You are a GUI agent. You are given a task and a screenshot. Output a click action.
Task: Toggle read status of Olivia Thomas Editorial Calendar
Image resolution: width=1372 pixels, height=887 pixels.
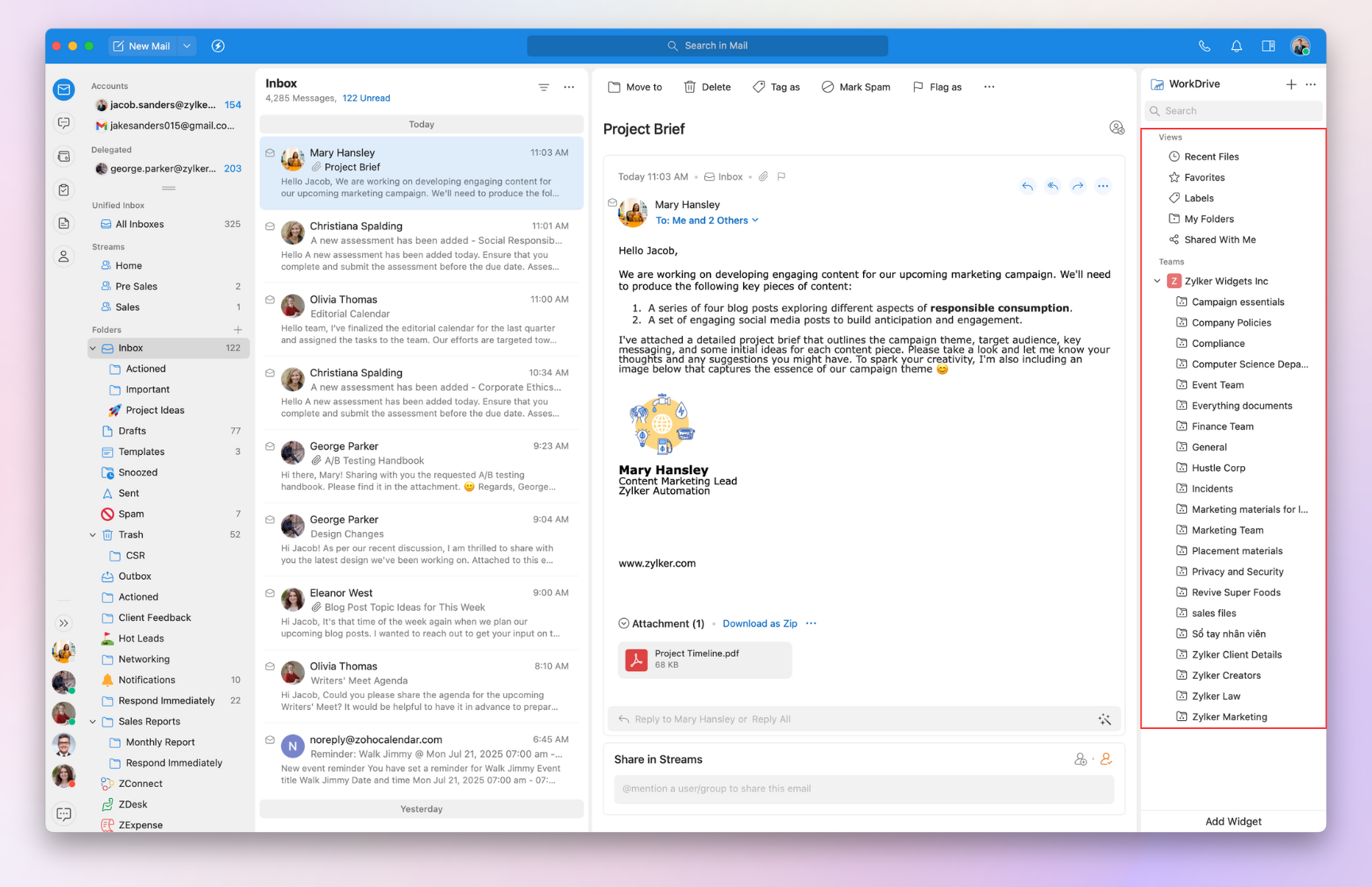(270, 299)
